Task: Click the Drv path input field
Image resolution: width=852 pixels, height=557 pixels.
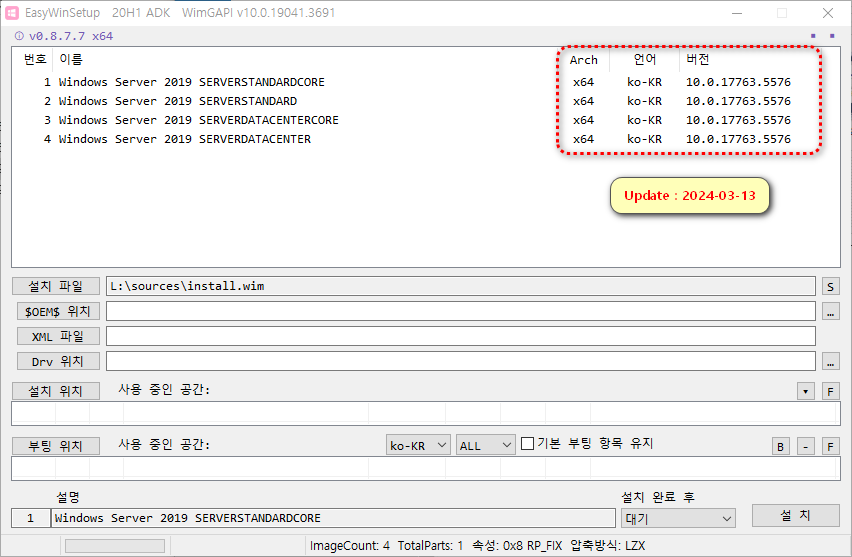Action: (460, 361)
